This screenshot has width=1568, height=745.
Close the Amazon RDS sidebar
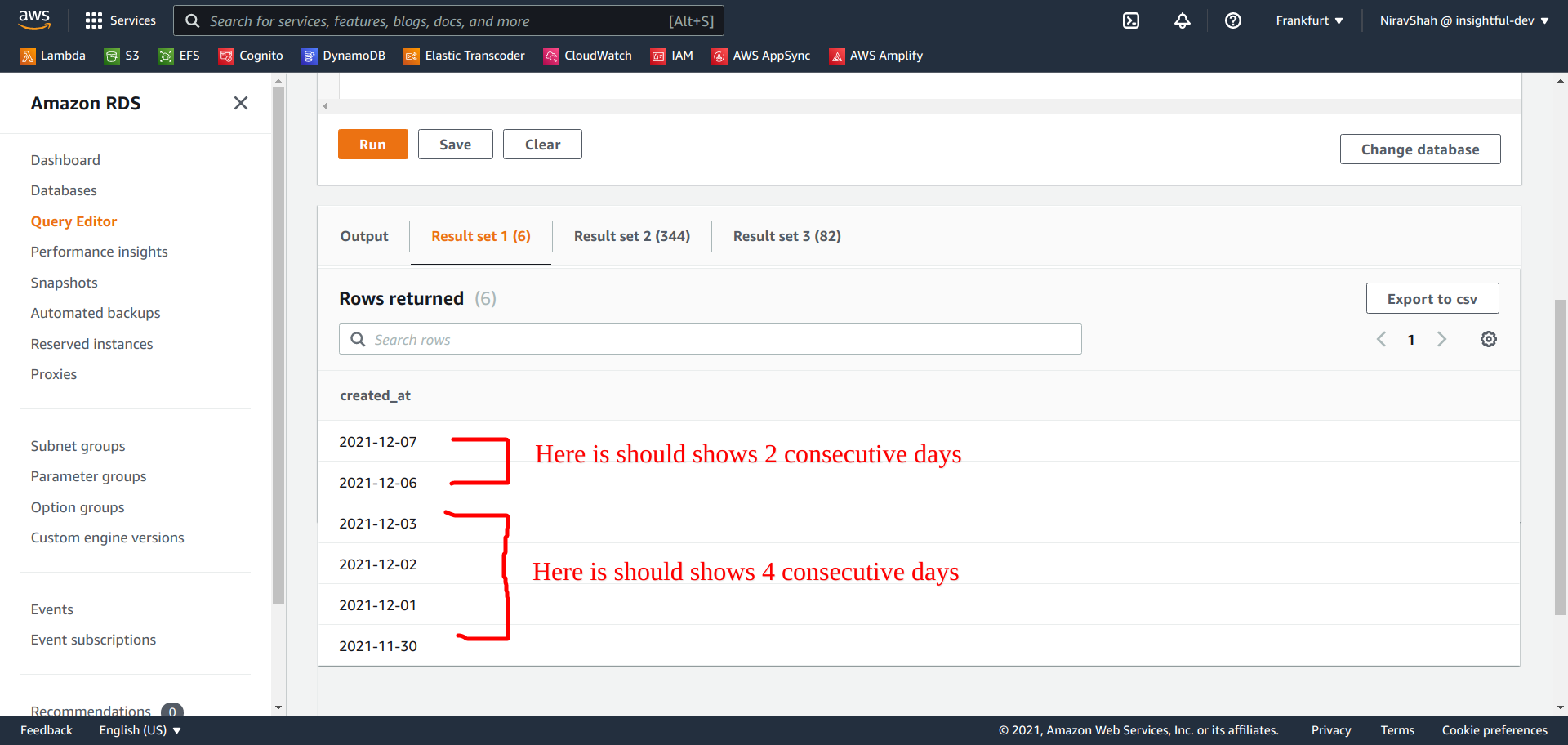240,103
